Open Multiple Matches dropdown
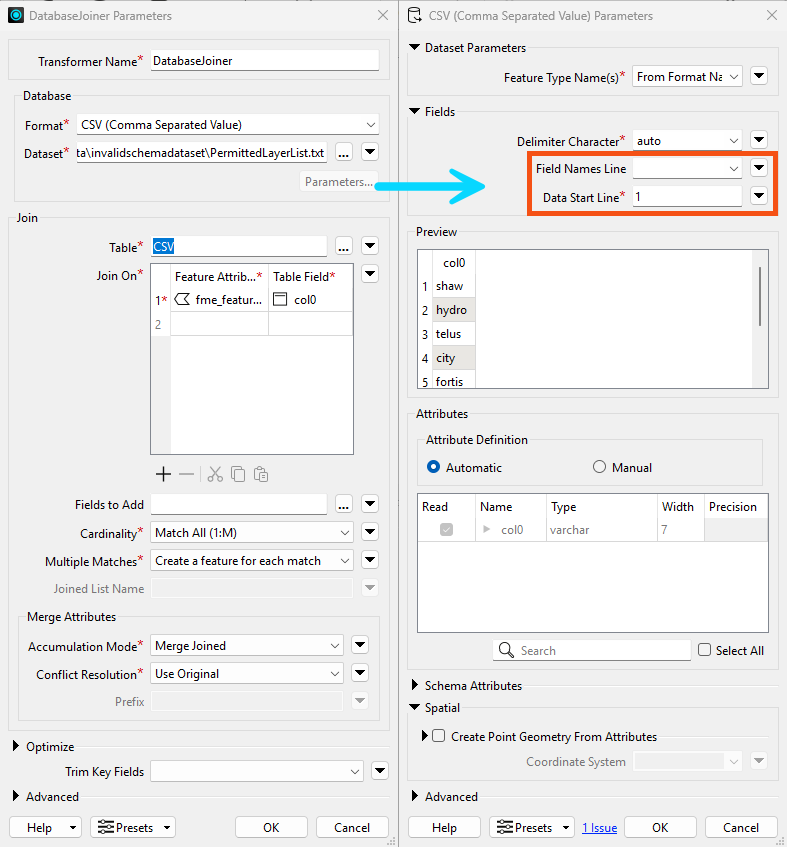This screenshot has width=787, height=847. pyautogui.click(x=252, y=561)
